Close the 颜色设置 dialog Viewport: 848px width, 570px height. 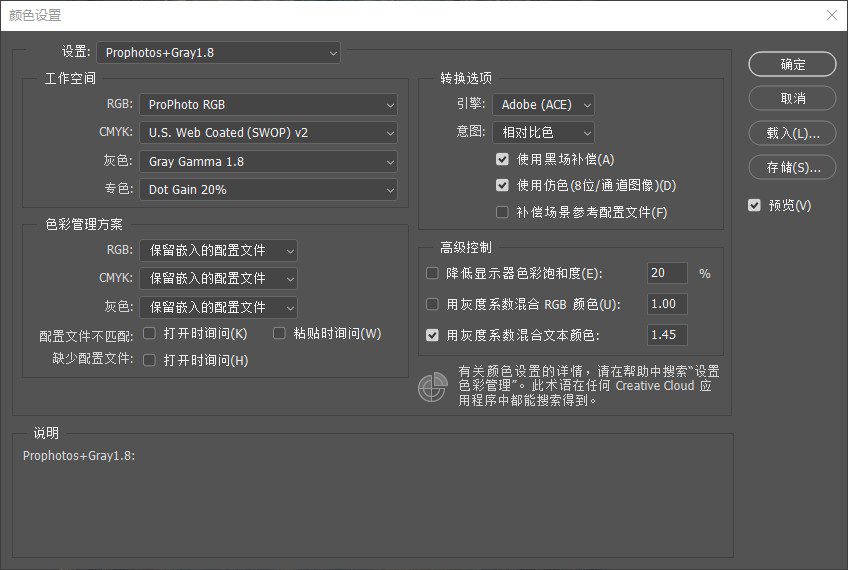pos(832,15)
